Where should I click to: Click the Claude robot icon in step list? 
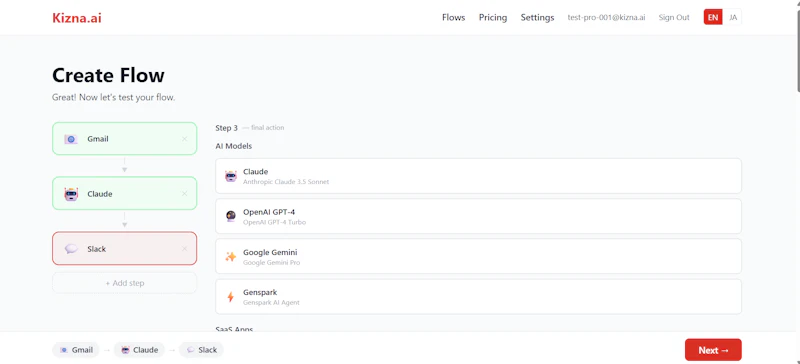tap(71, 194)
